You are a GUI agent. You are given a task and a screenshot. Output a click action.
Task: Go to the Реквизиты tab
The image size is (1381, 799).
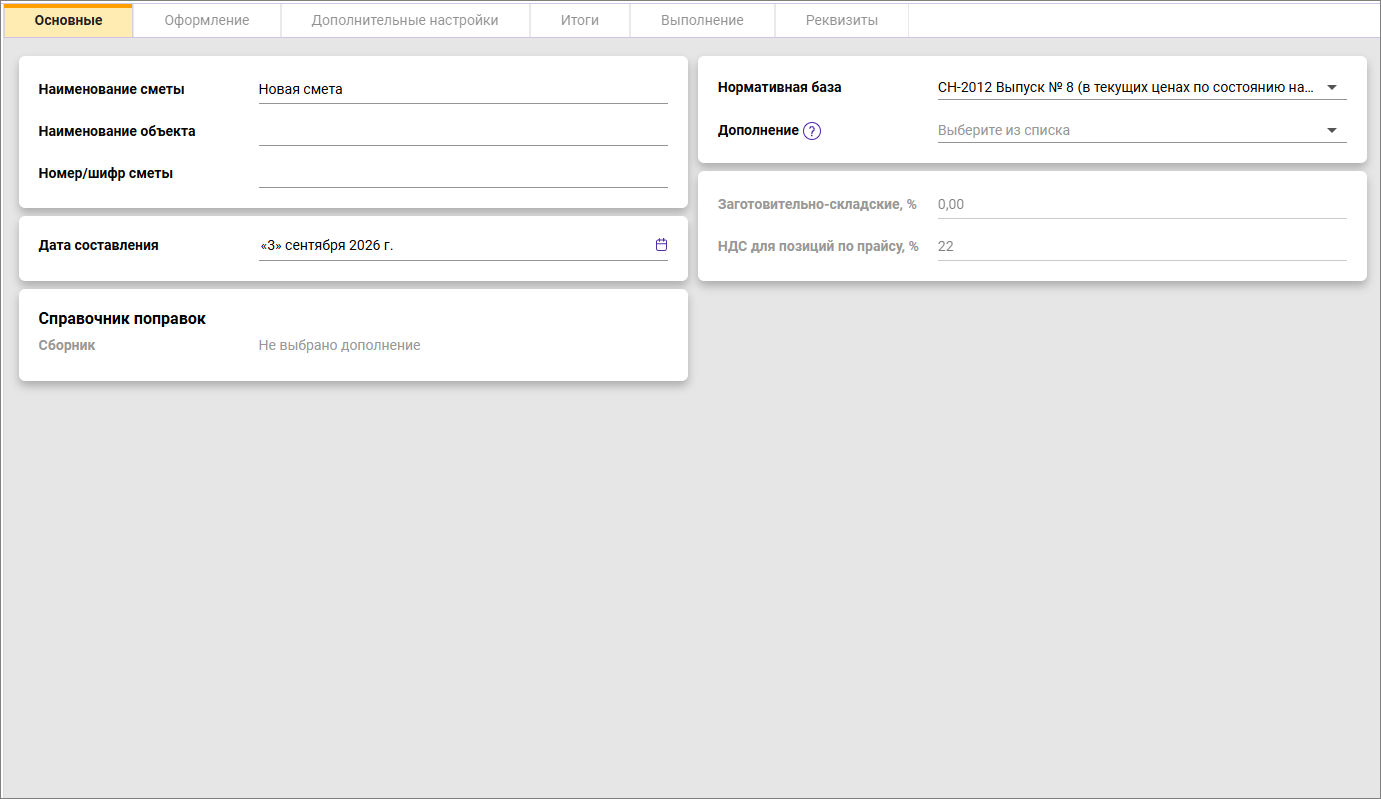(842, 20)
